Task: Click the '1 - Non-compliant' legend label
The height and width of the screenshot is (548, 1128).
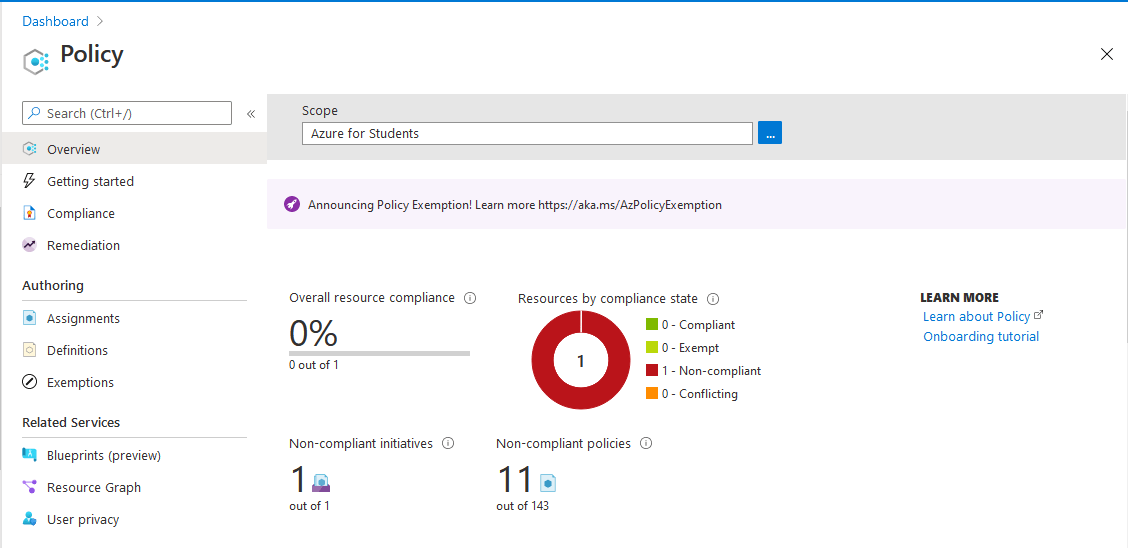Action: pos(711,371)
